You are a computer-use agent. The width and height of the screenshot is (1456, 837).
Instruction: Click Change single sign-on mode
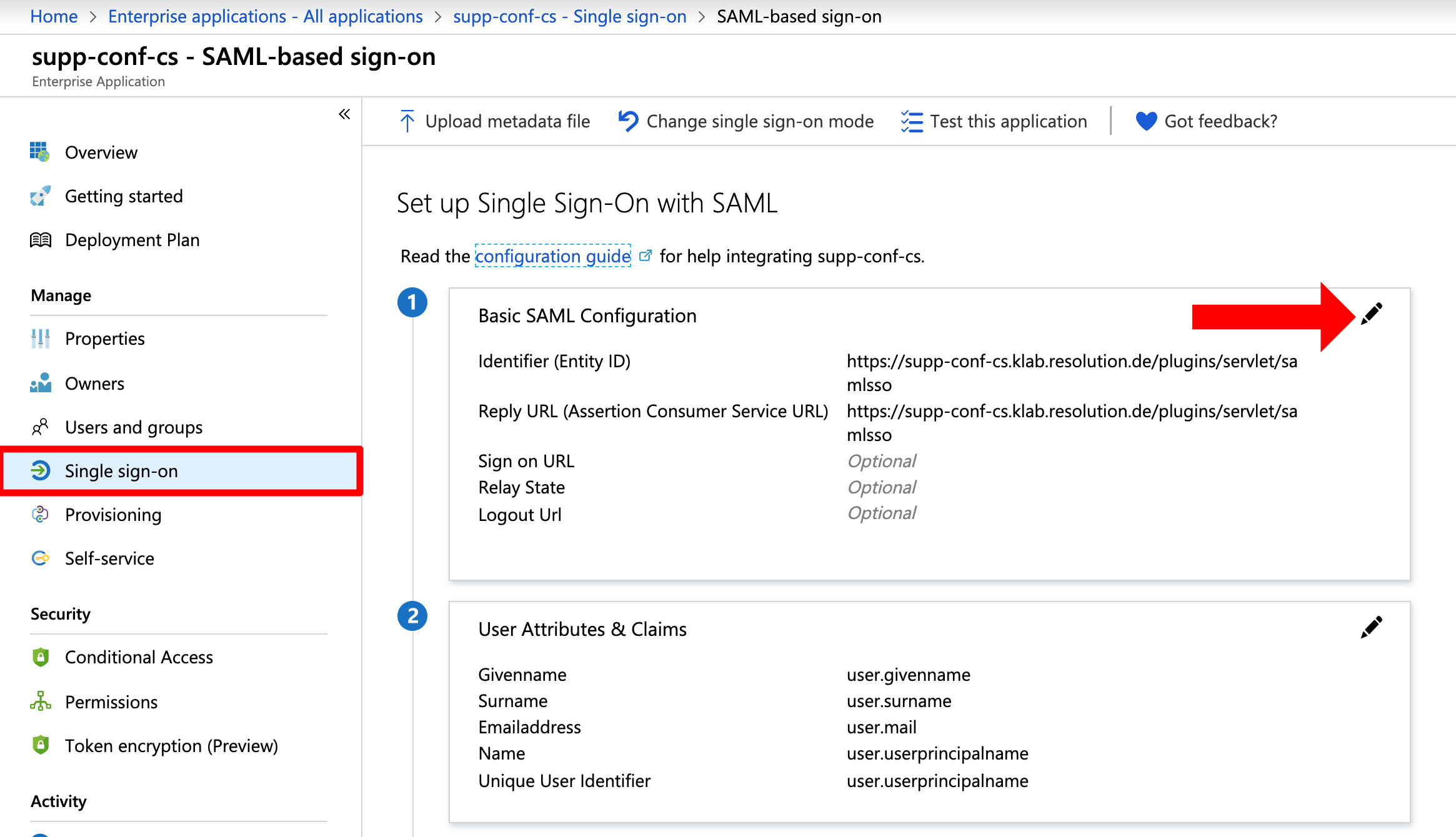(760, 121)
